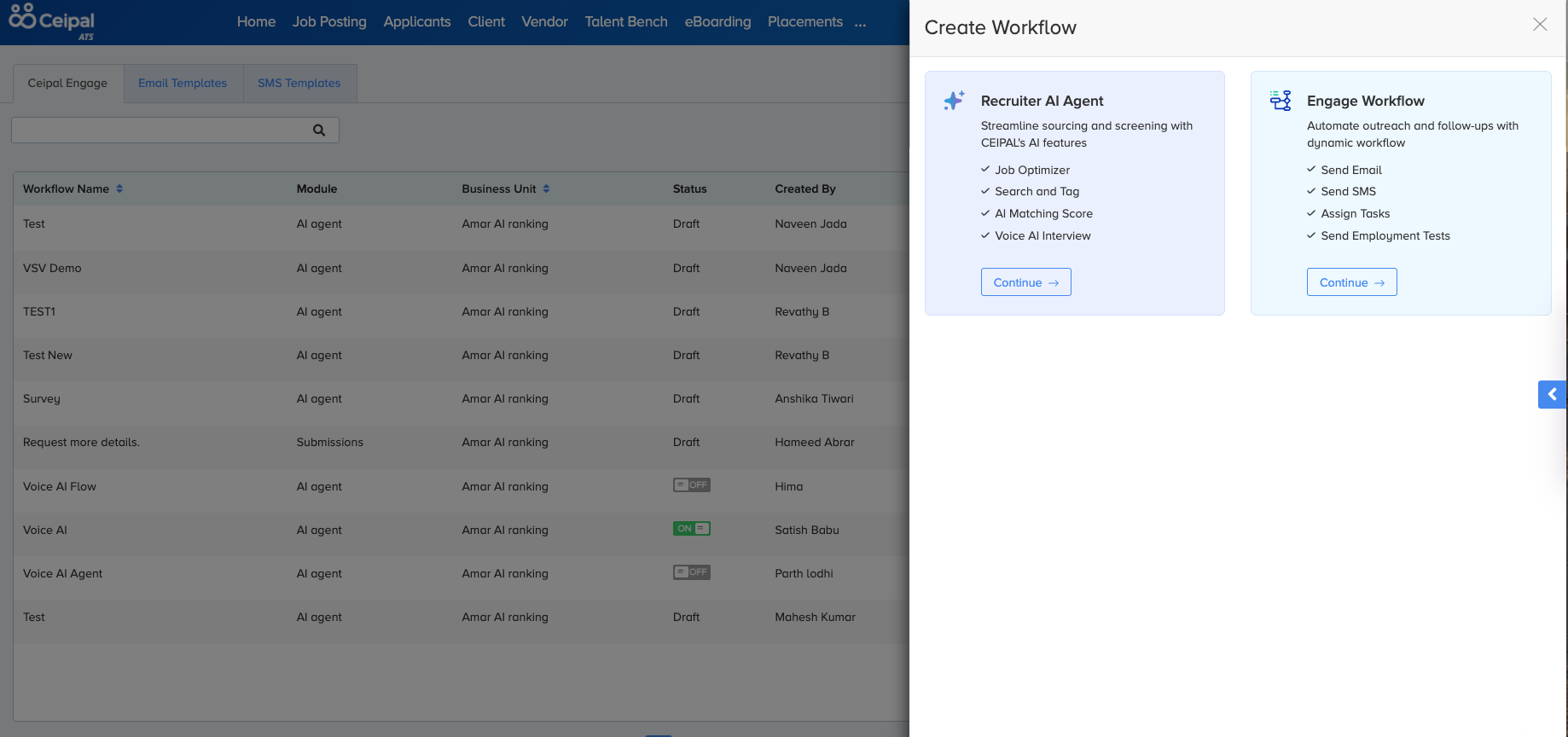Image resolution: width=1568 pixels, height=737 pixels.
Task: Click the Created By column header
Action: coord(804,189)
